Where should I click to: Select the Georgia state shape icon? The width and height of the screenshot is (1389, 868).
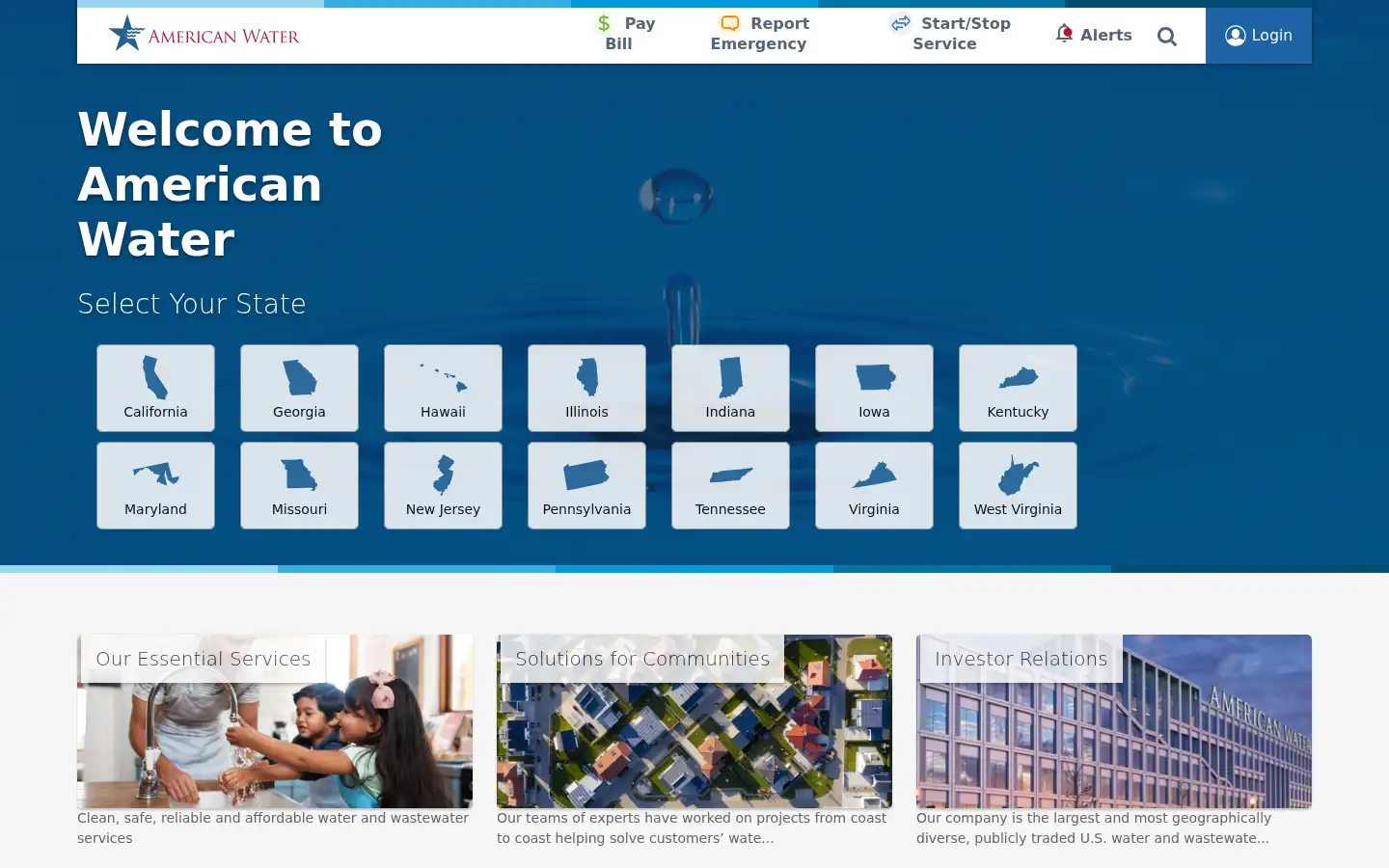point(299,377)
